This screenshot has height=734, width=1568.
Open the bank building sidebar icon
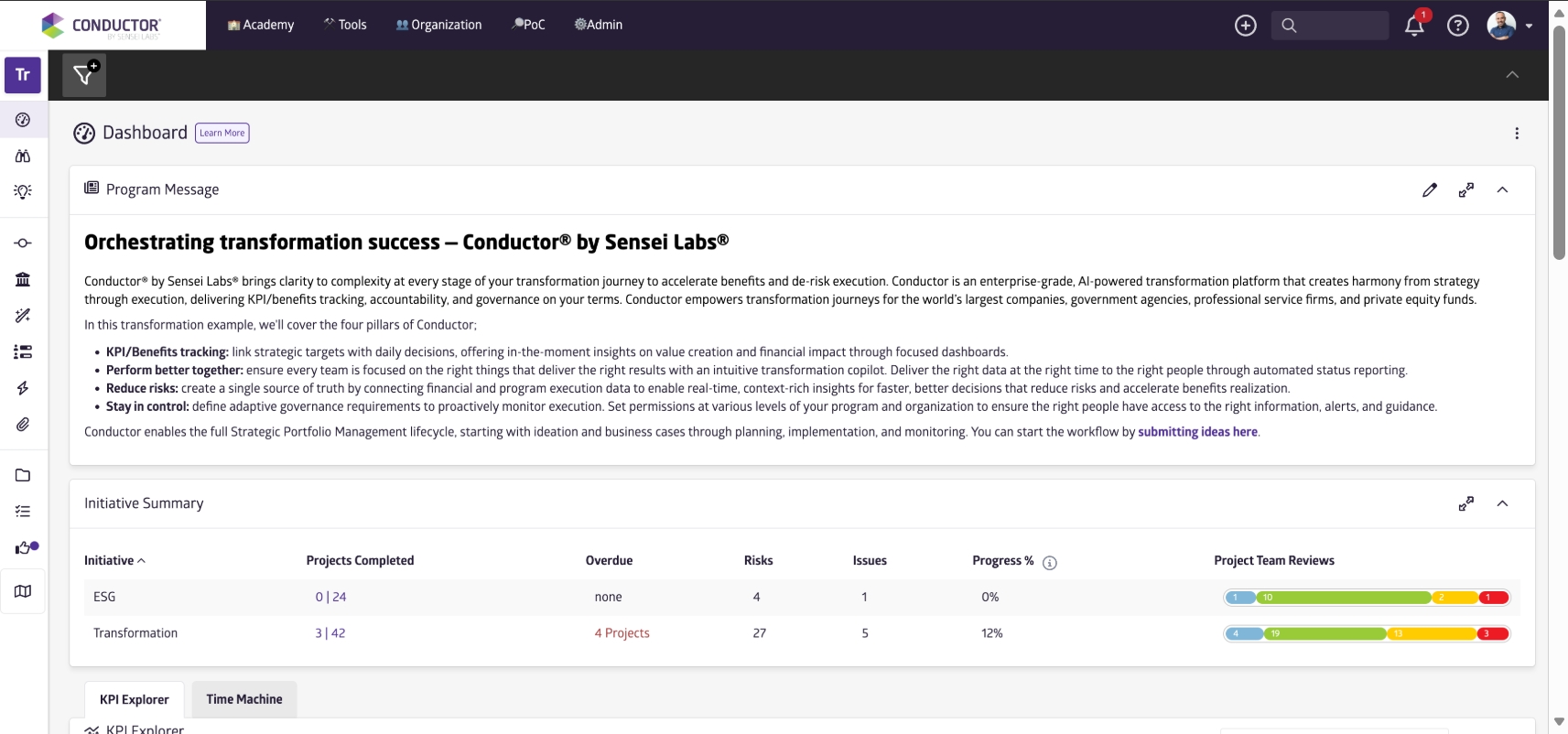[x=23, y=279]
